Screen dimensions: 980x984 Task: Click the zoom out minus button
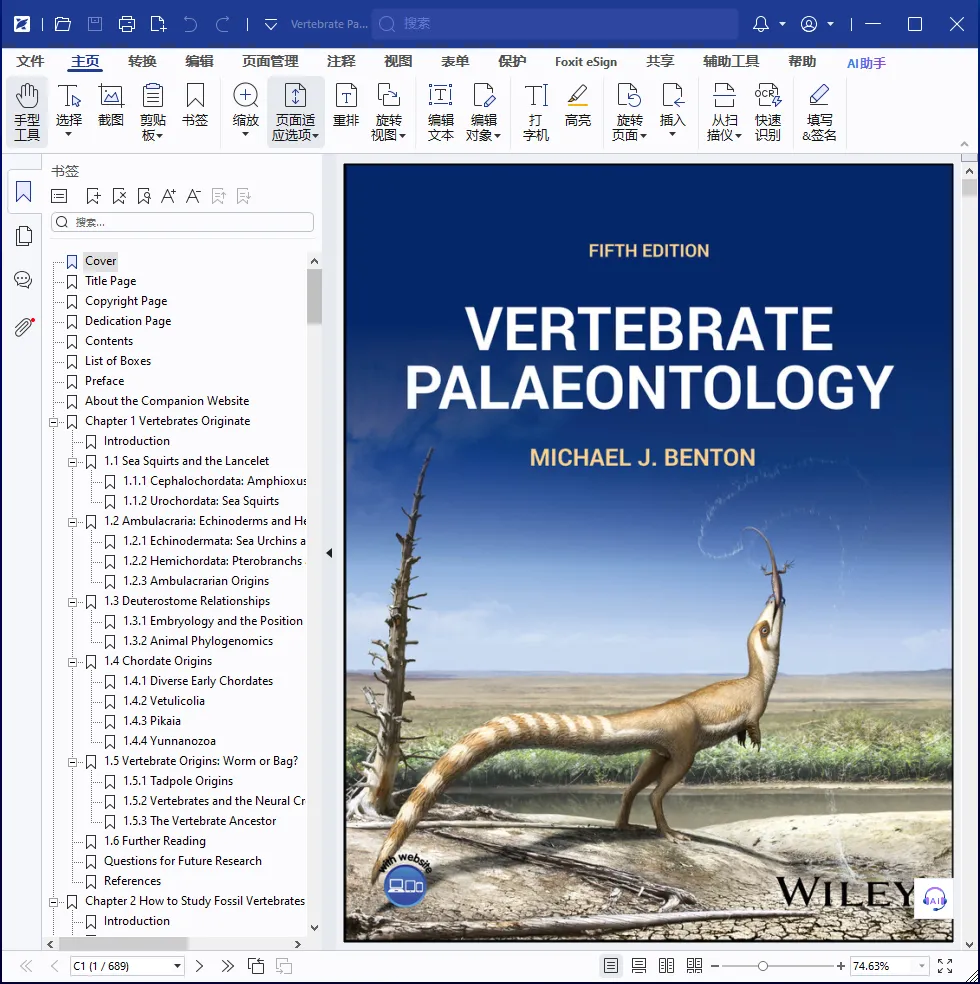(715, 966)
